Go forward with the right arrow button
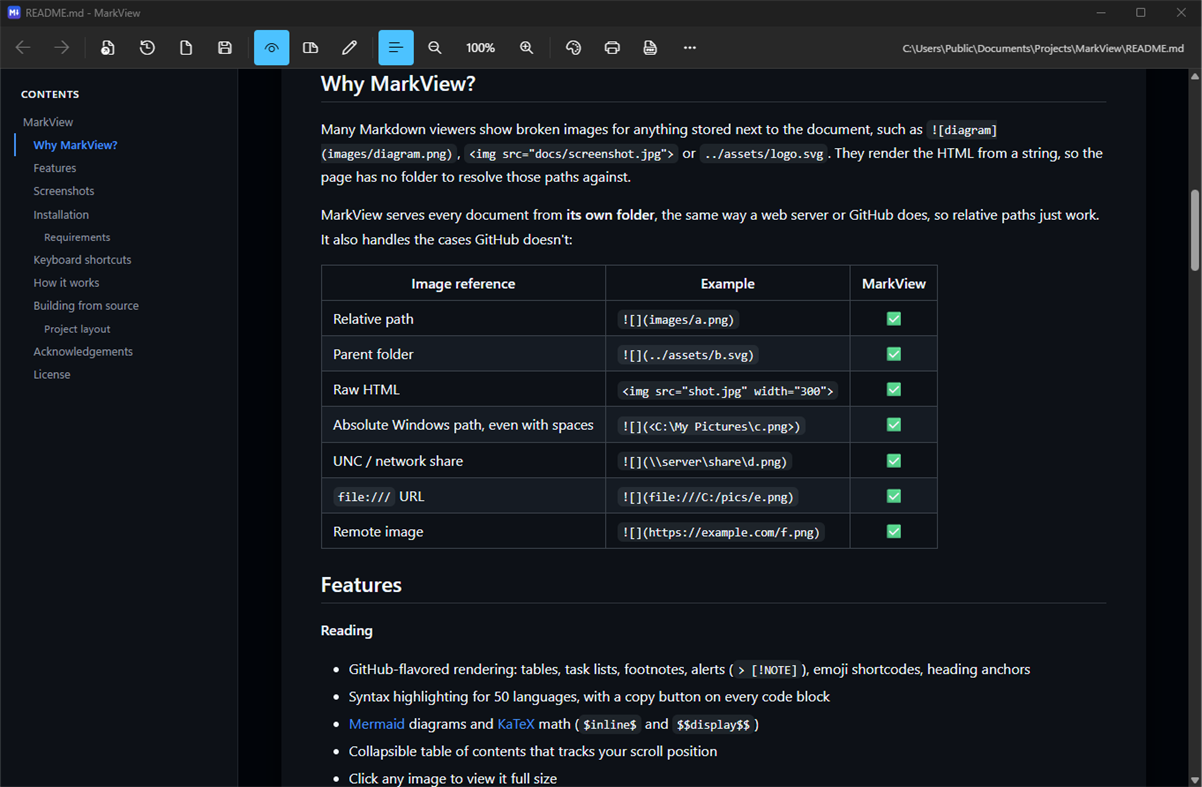Image resolution: width=1202 pixels, height=787 pixels. pyautogui.click(x=62, y=48)
